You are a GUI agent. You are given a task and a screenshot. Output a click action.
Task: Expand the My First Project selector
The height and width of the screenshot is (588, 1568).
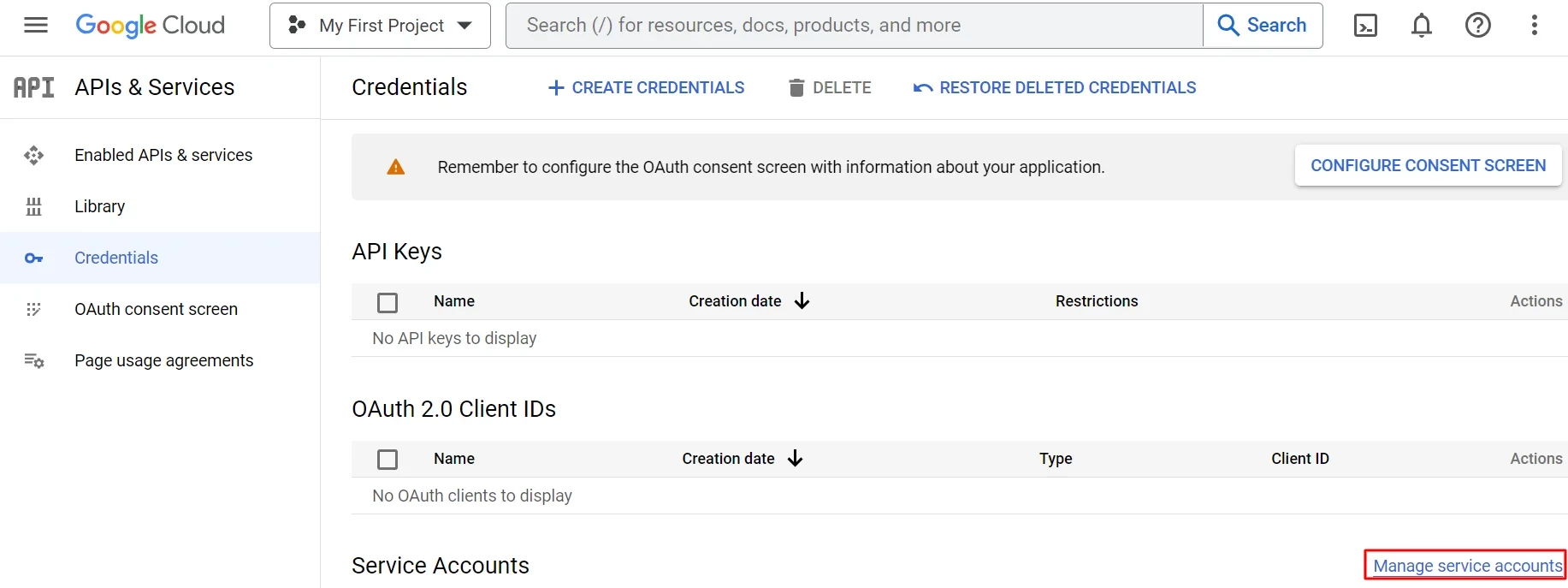pyautogui.click(x=380, y=26)
